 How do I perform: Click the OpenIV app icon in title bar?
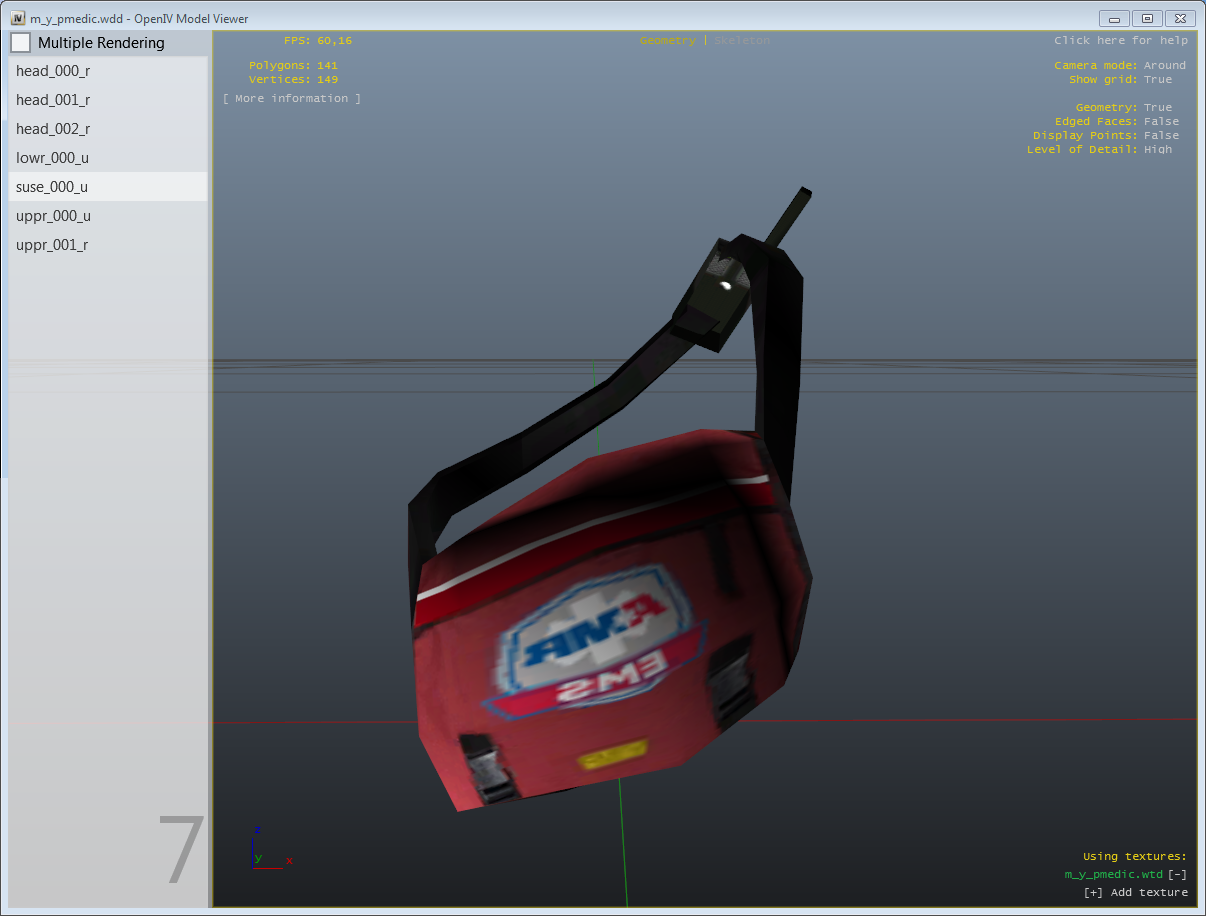pos(18,18)
